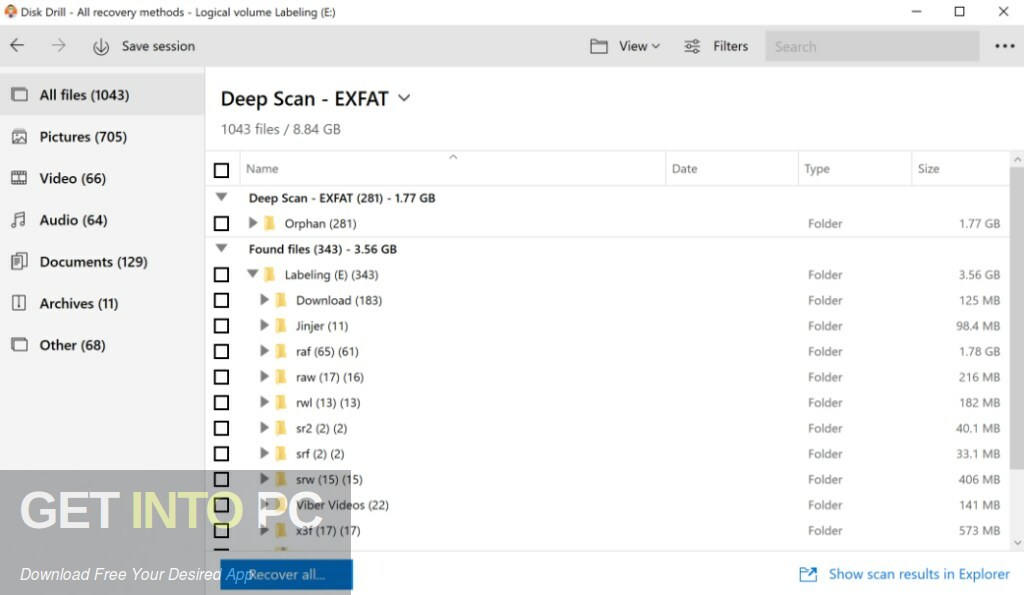The image size is (1024, 595).
Task: Go back with the left arrow icon
Action: point(18,45)
